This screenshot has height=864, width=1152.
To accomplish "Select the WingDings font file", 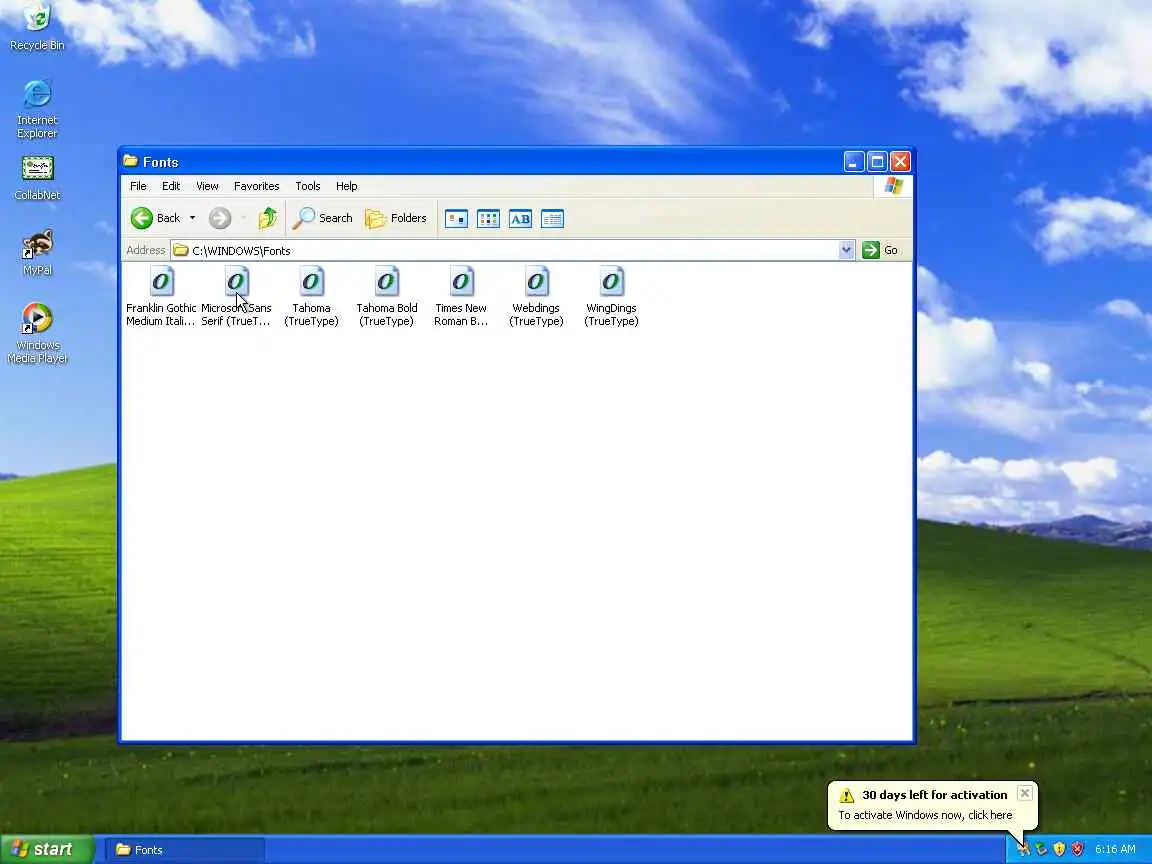I will (x=611, y=297).
